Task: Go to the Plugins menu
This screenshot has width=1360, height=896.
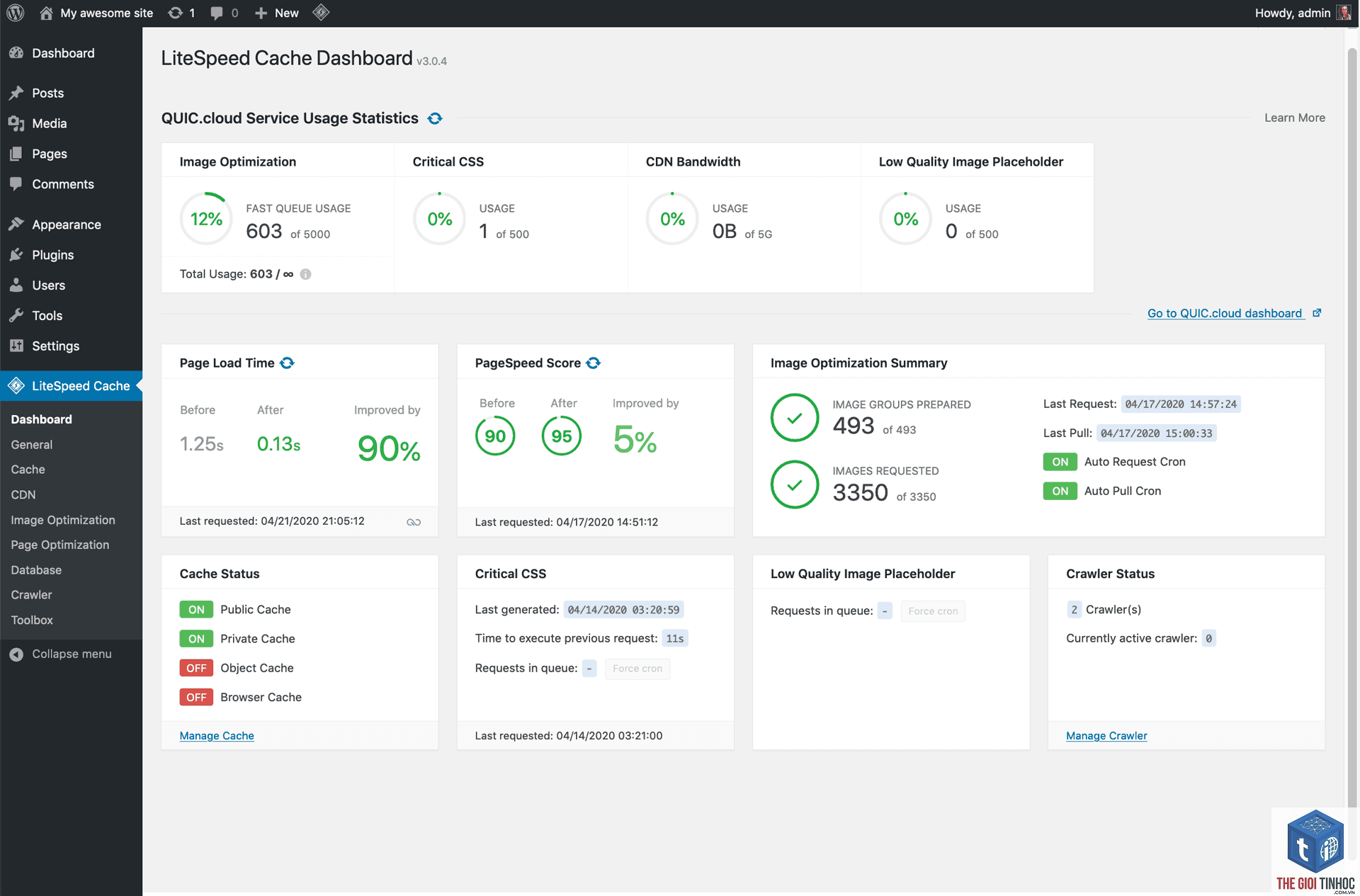Action: (x=53, y=255)
